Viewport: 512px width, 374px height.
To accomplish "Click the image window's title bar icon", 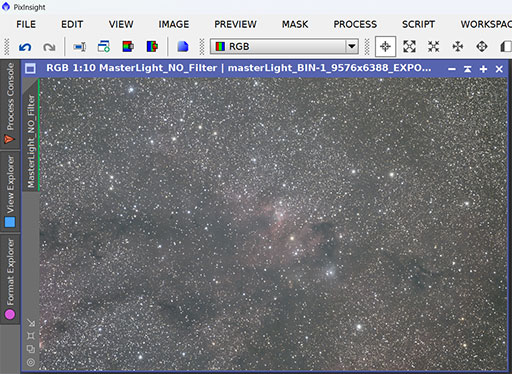I will [x=30, y=69].
